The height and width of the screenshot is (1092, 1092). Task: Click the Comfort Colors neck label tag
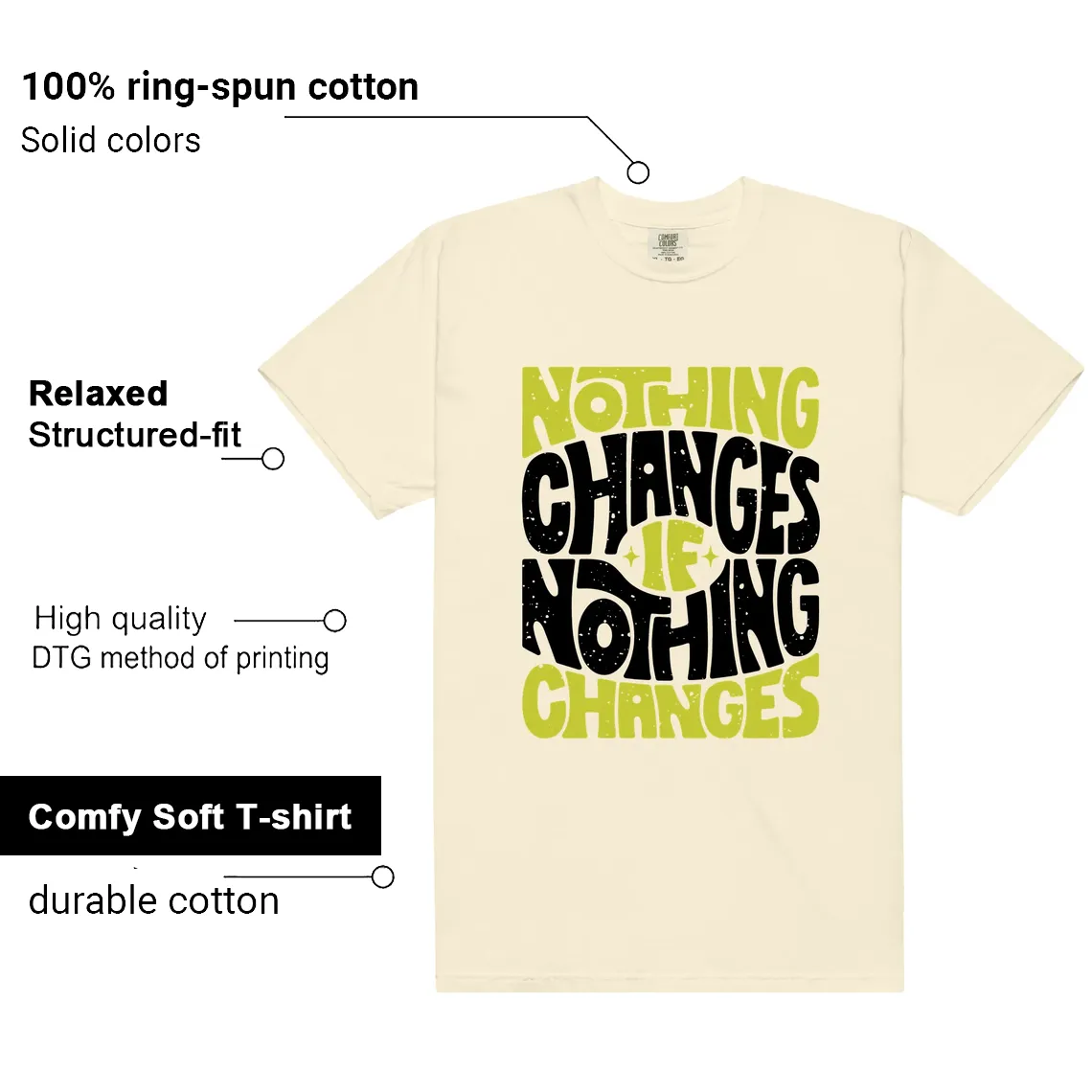(668, 246)
